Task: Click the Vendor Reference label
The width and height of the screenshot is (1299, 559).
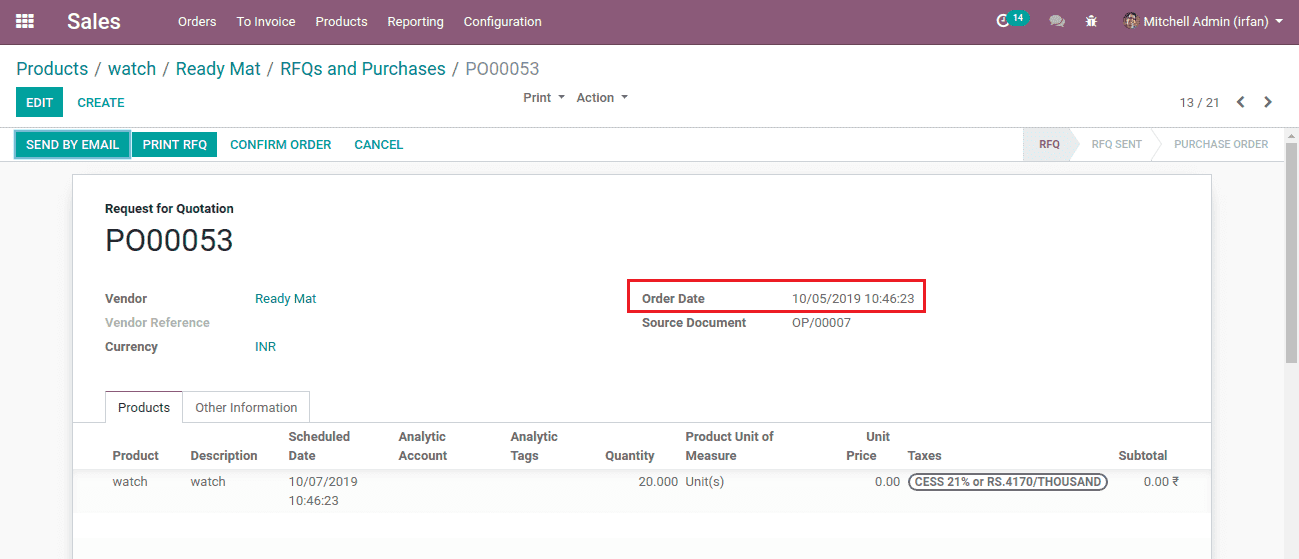Action: pyautogui.click(x=157, y=323)
